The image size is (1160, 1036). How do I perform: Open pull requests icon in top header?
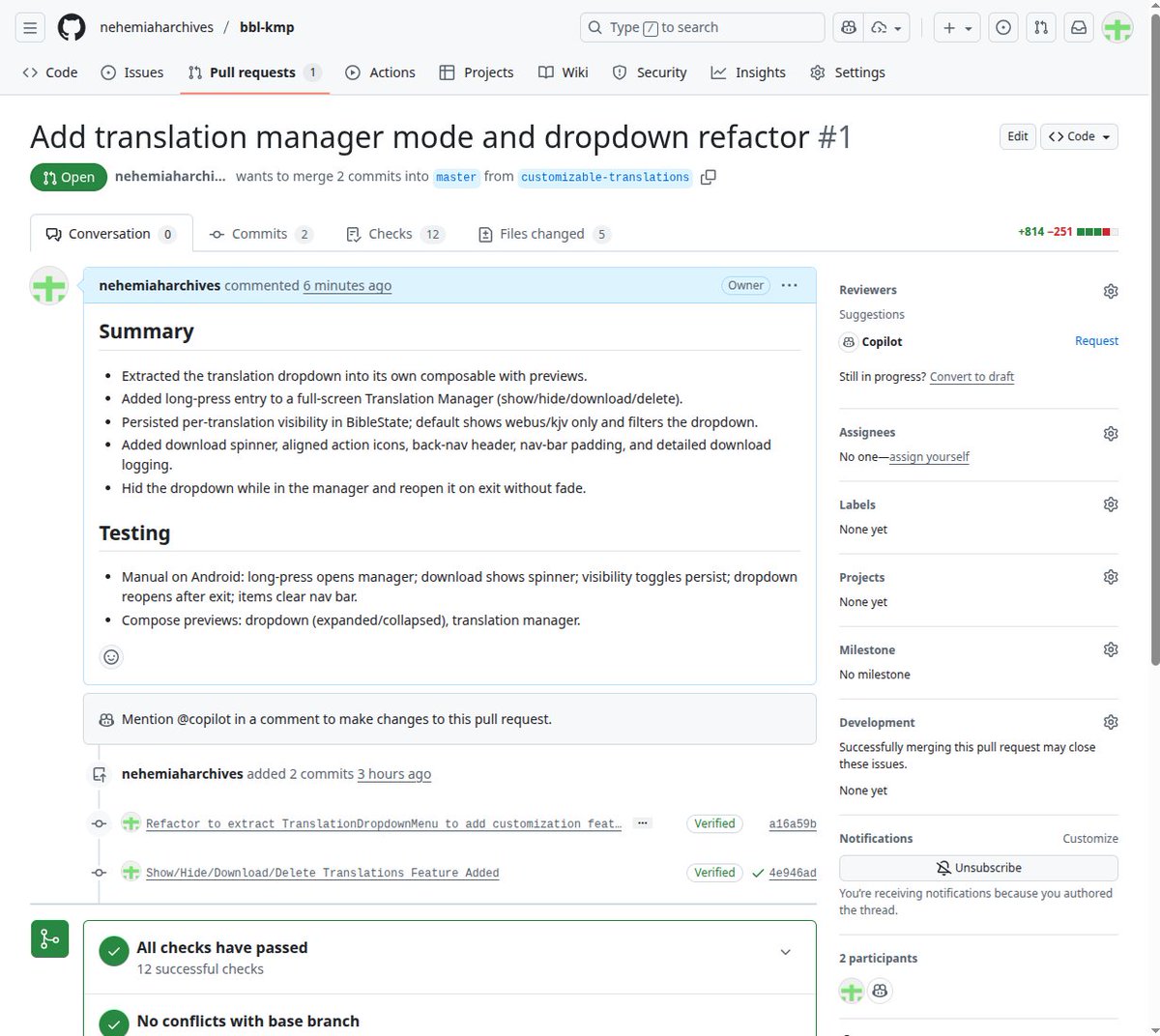coord(1041,28)
